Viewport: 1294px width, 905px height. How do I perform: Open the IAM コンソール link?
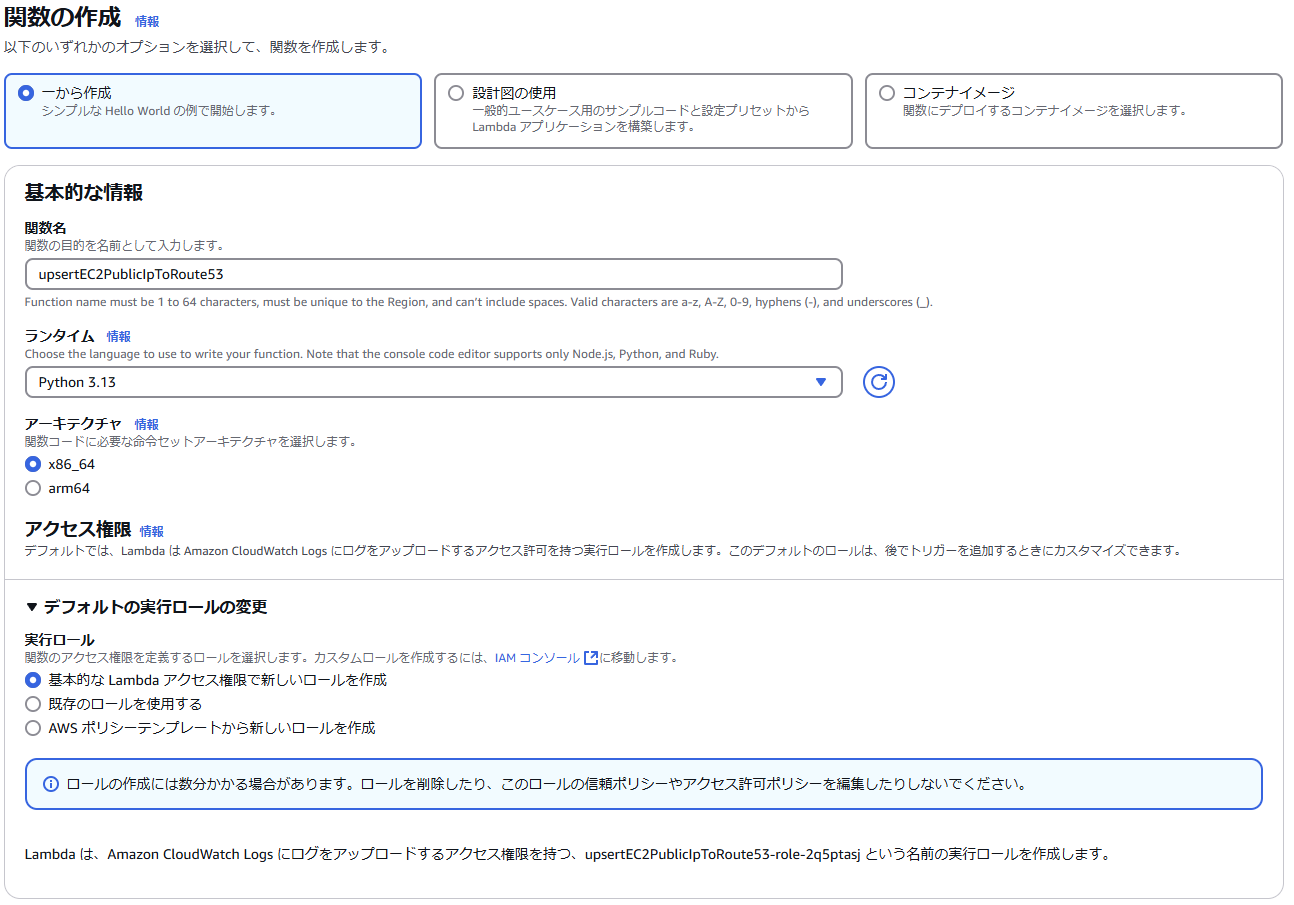(x=537, y=658)
